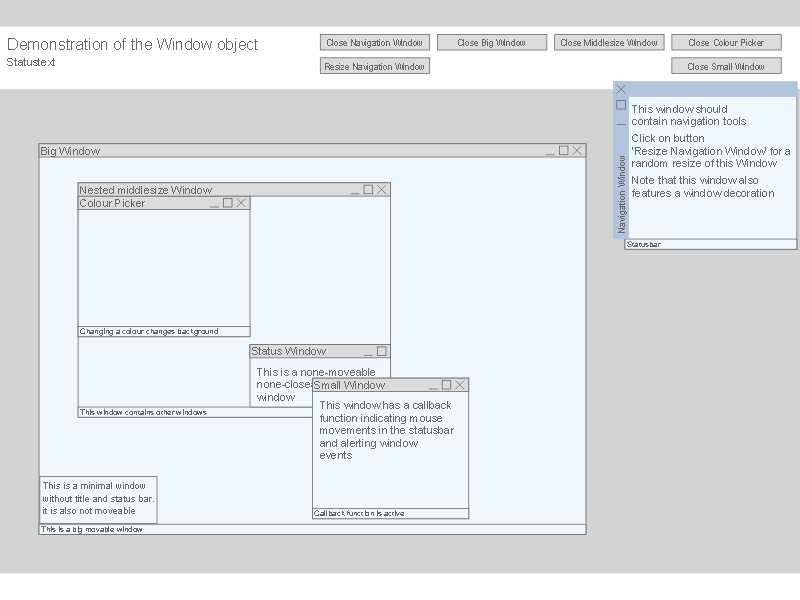This screenshot has height=600, width=800.
Task: Click the Close Middlesize Window button
Action: tap(609, 42)
